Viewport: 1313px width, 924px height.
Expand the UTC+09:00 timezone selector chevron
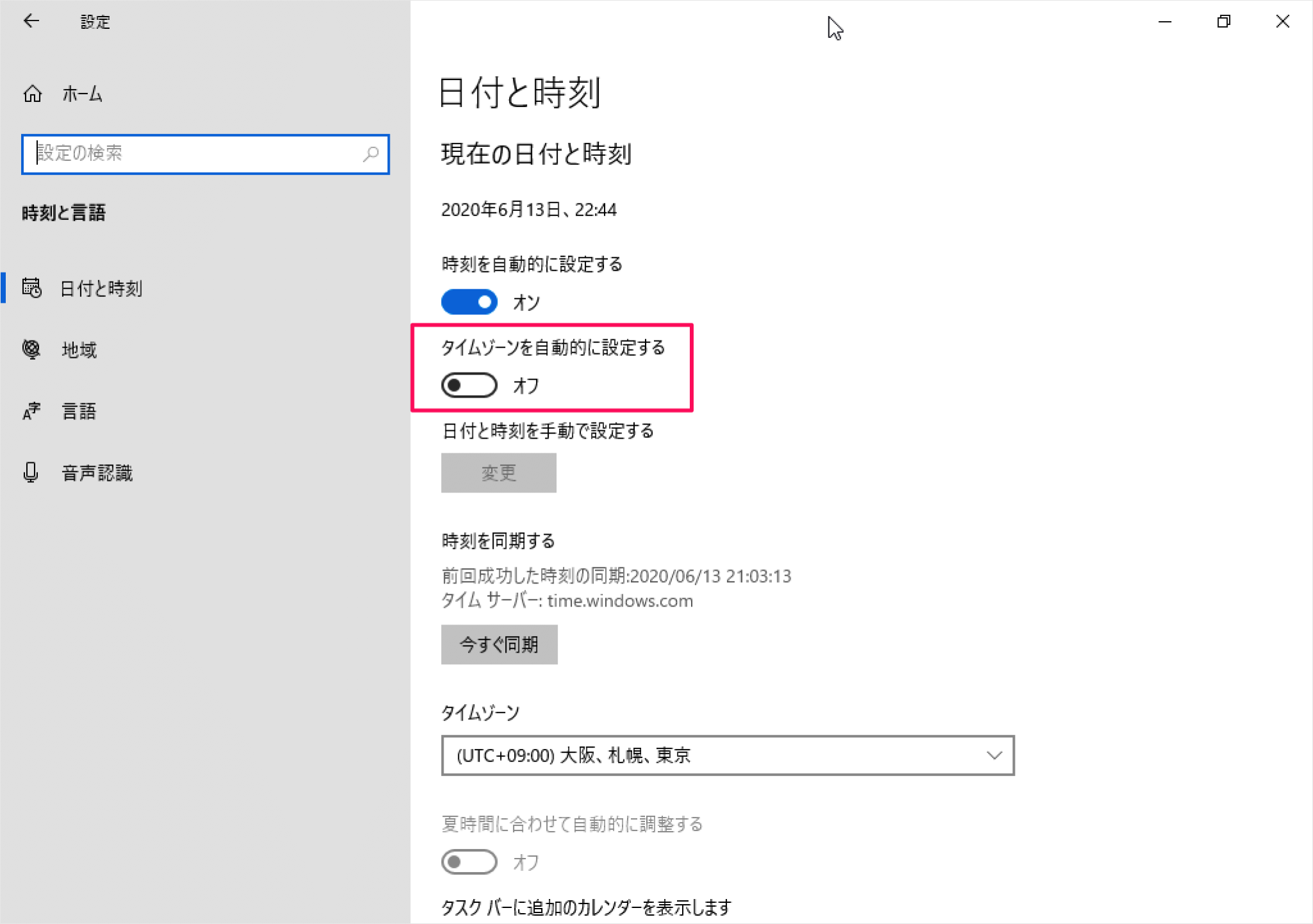993,755
